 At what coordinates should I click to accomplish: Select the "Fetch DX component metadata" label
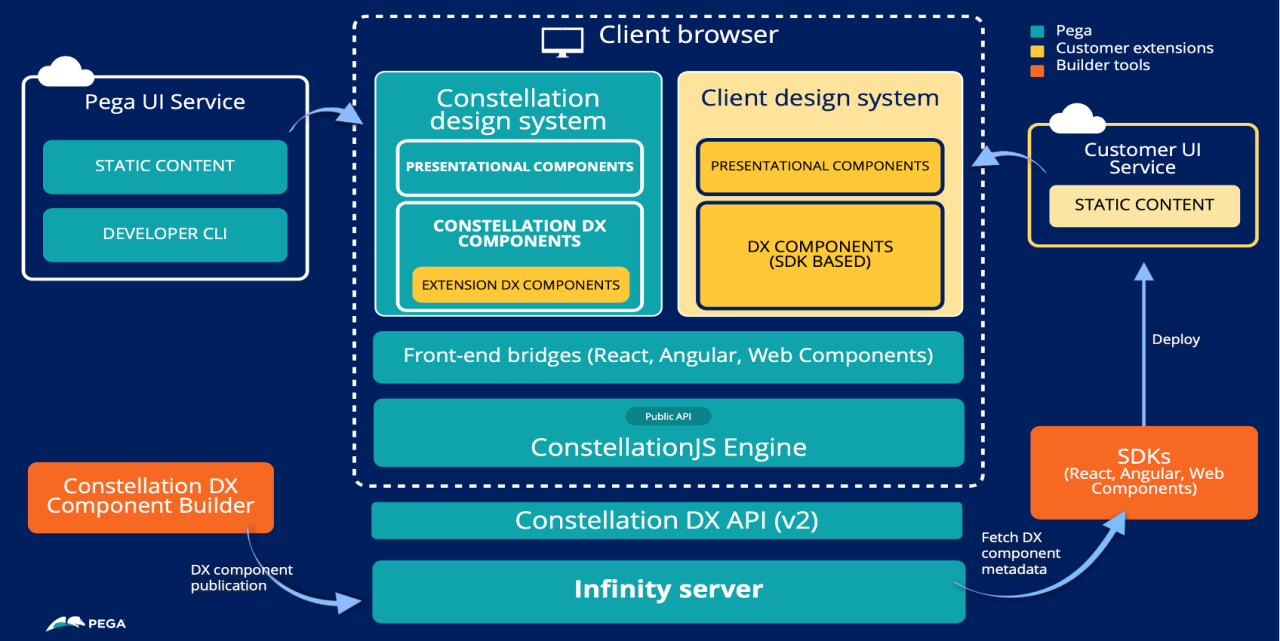click(x=1021, y=553)
